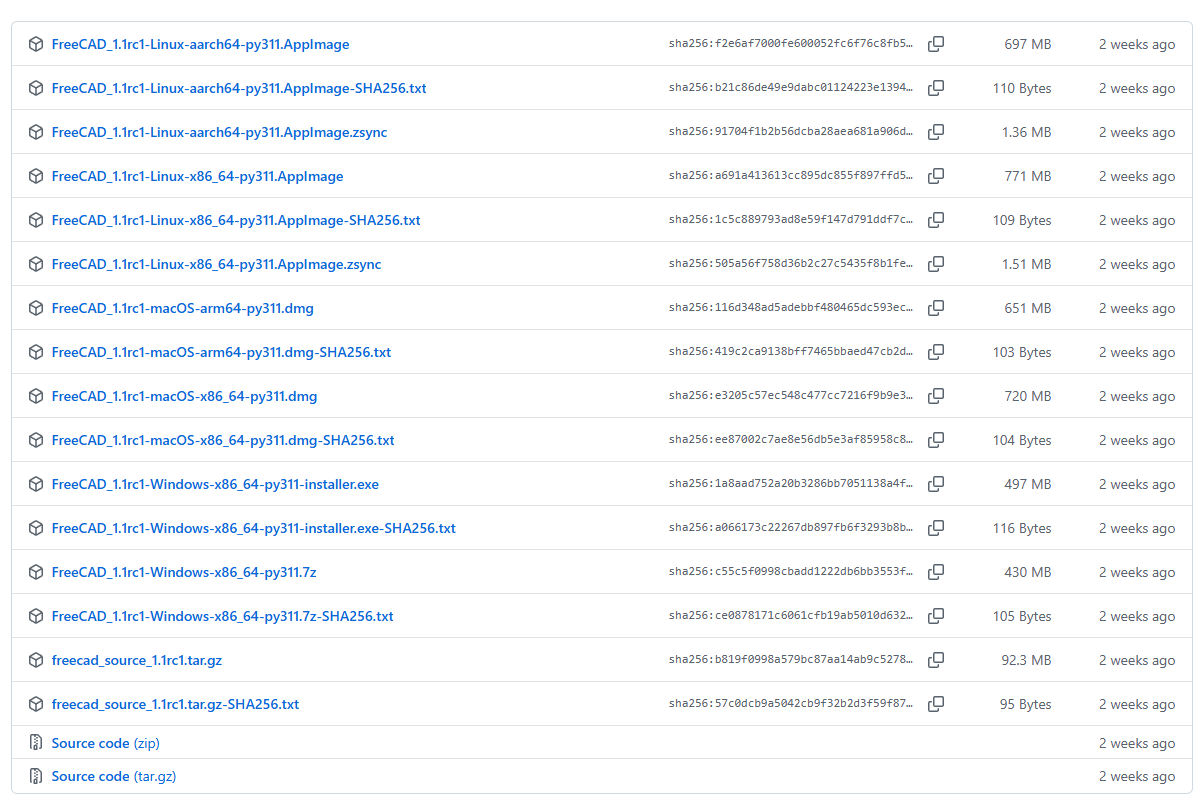Click 2 weeks ago on Source code (zip) row

(1137, 743)
